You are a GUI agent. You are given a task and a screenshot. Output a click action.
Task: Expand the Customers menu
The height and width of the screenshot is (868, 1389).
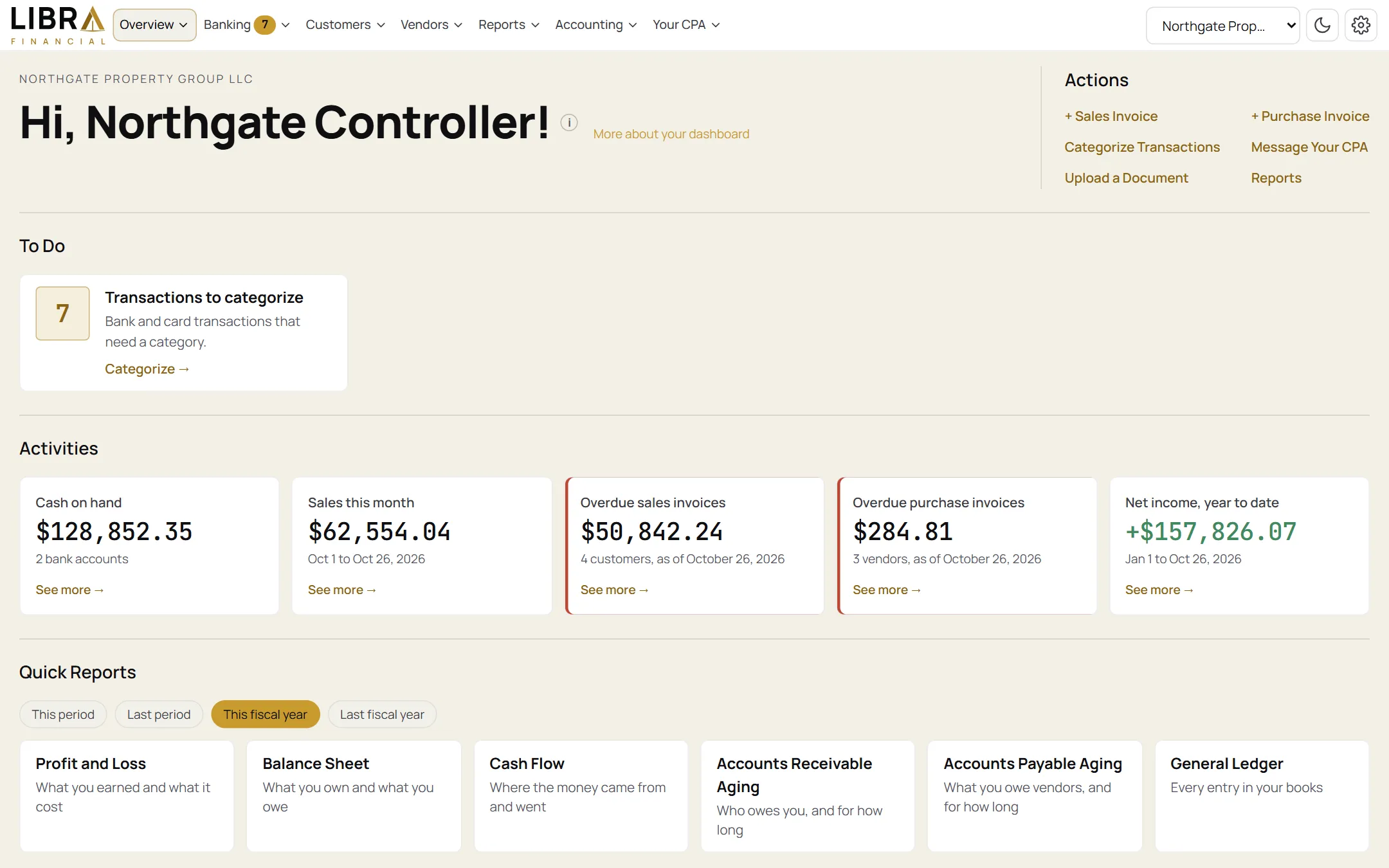345,24
